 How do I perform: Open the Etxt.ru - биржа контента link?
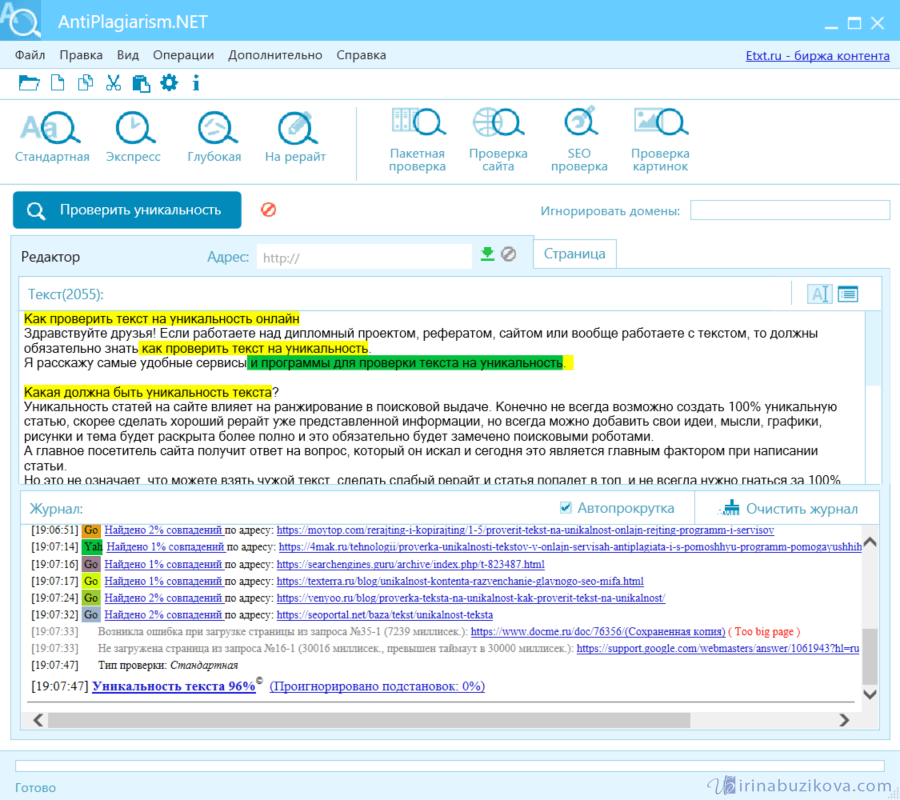point(817,56)
